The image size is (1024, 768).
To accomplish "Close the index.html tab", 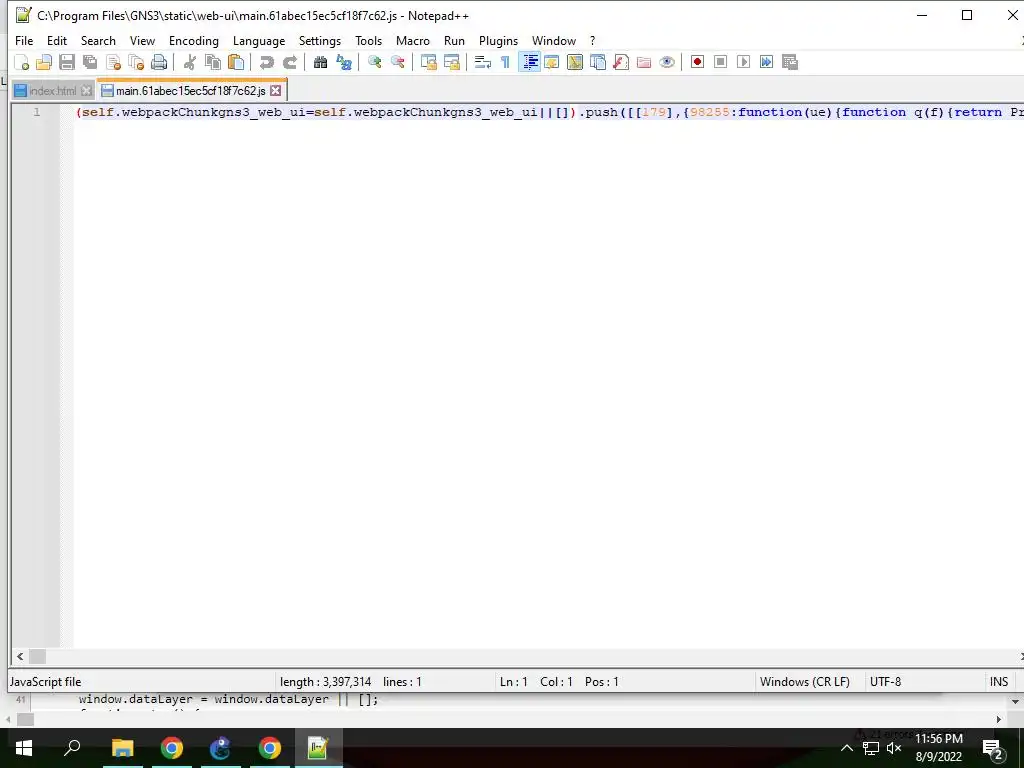I will (x=86, y=91).
